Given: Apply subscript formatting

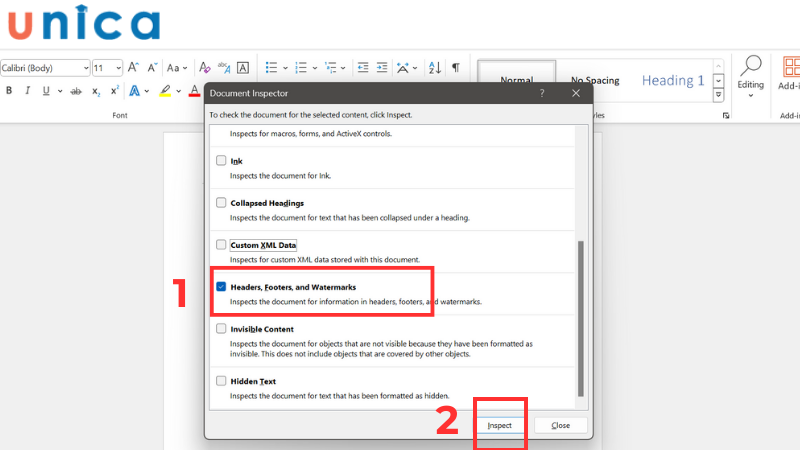Looking at the screenshot, I should pos(96,91).
